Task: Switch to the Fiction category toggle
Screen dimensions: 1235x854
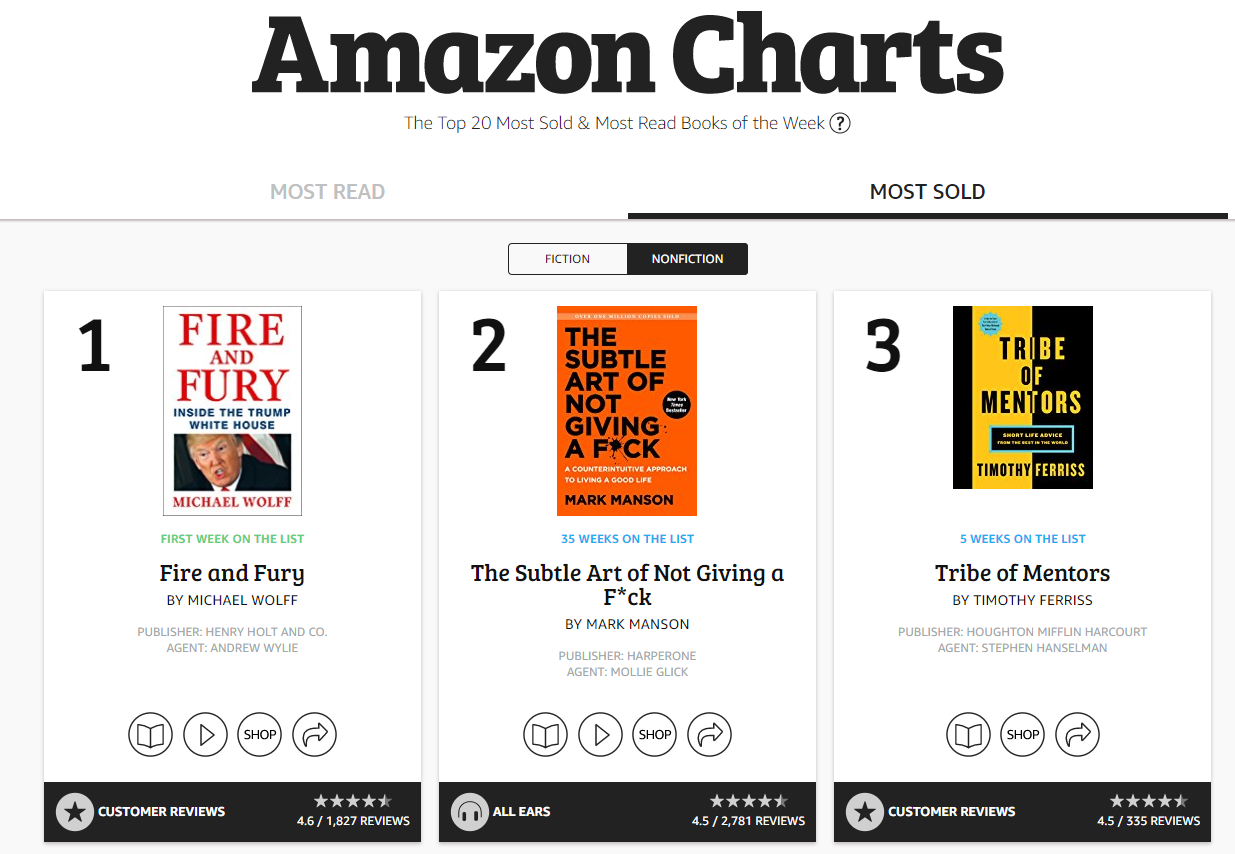Action: (x=568, y=259)
